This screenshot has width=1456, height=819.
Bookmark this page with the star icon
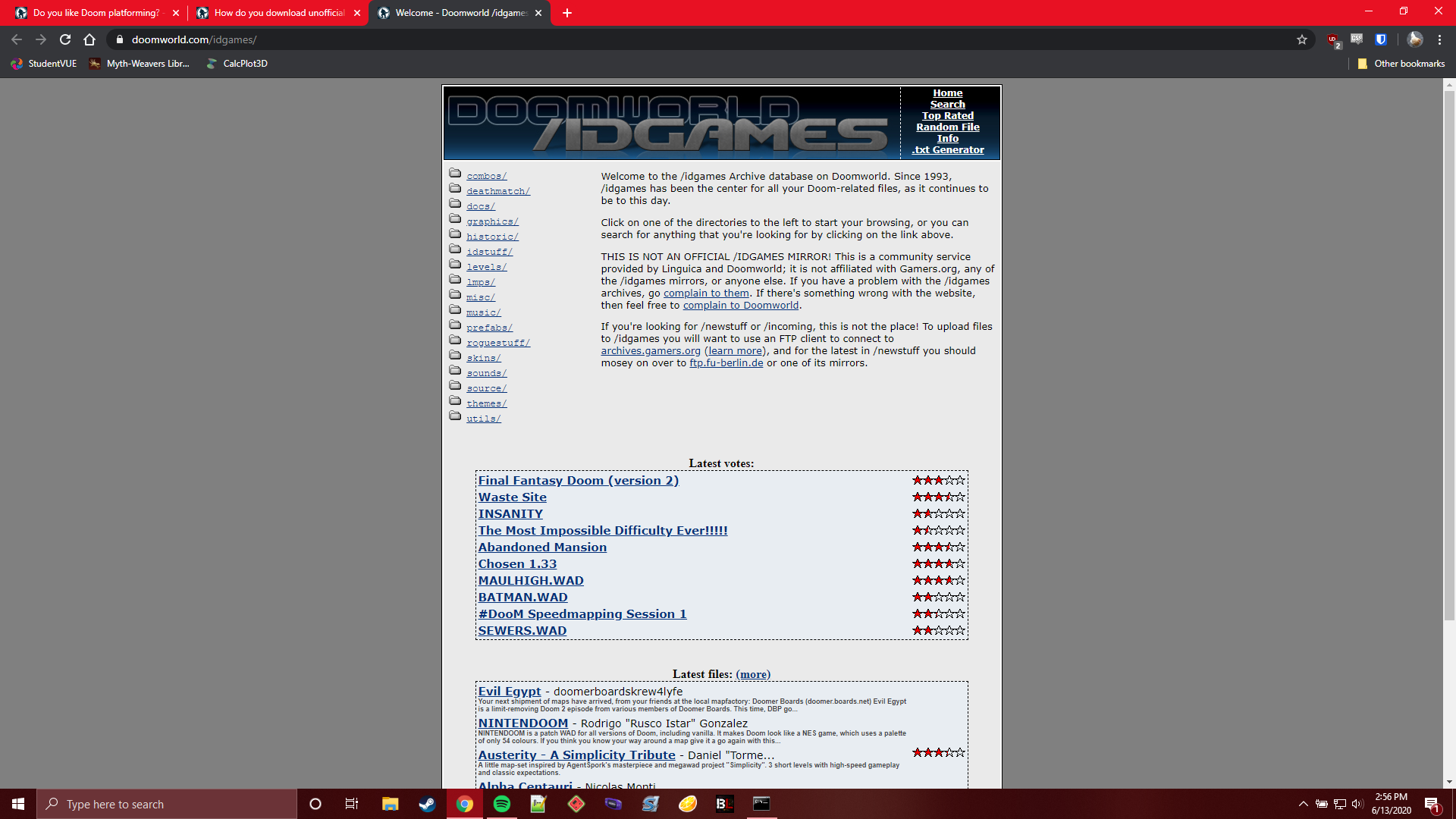tap(1302, 39)
